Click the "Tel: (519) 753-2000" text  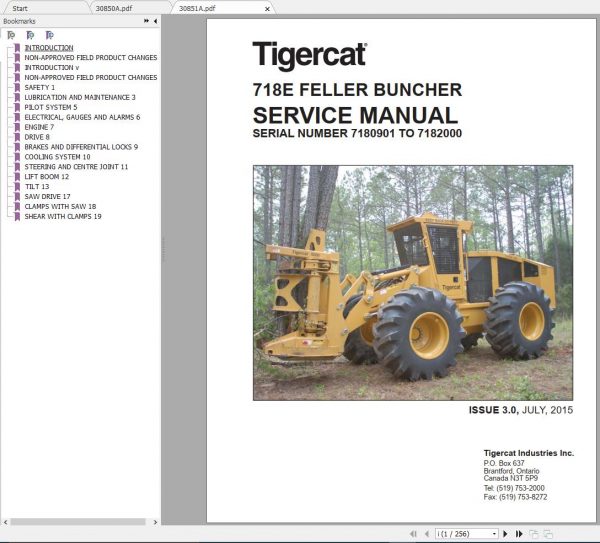(514, 488)
